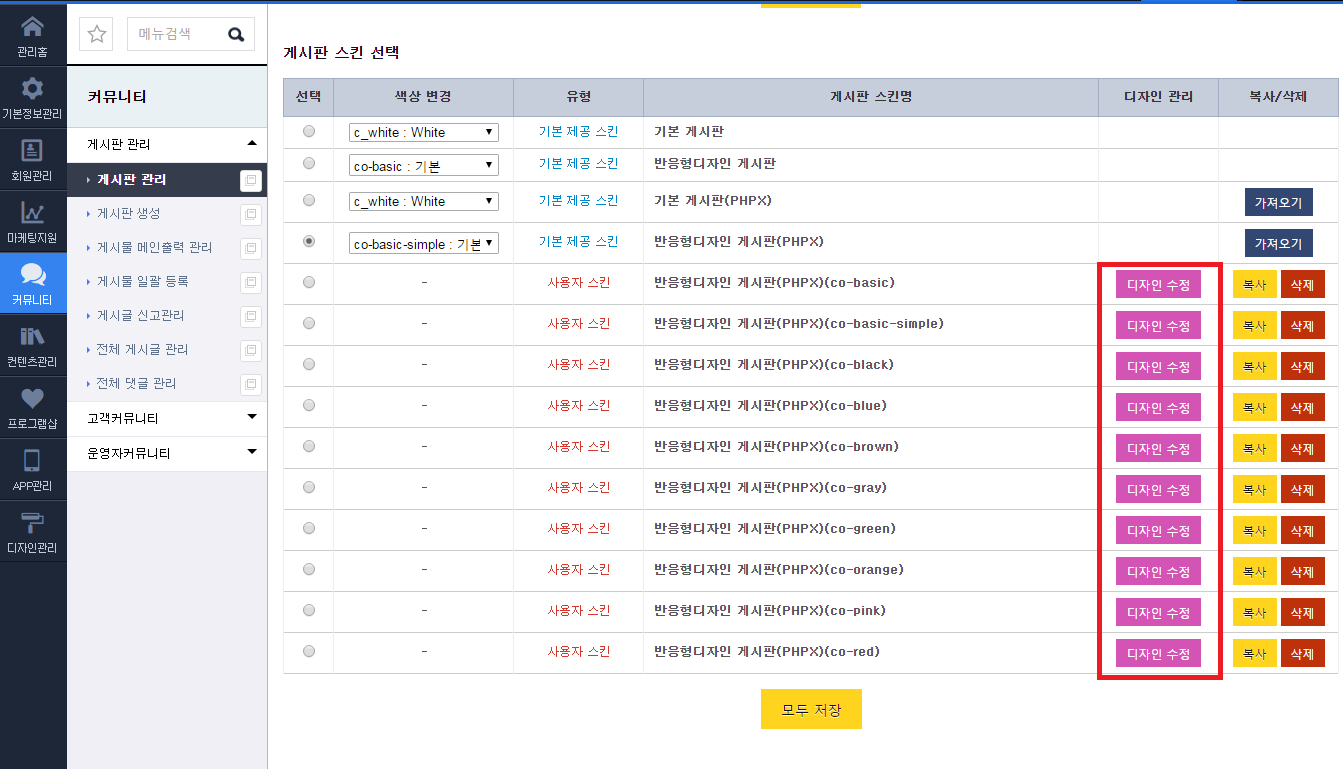Select radio for 기본 게시판 skin
This screenshot has width=1343, height=769.
coord(309,131)
